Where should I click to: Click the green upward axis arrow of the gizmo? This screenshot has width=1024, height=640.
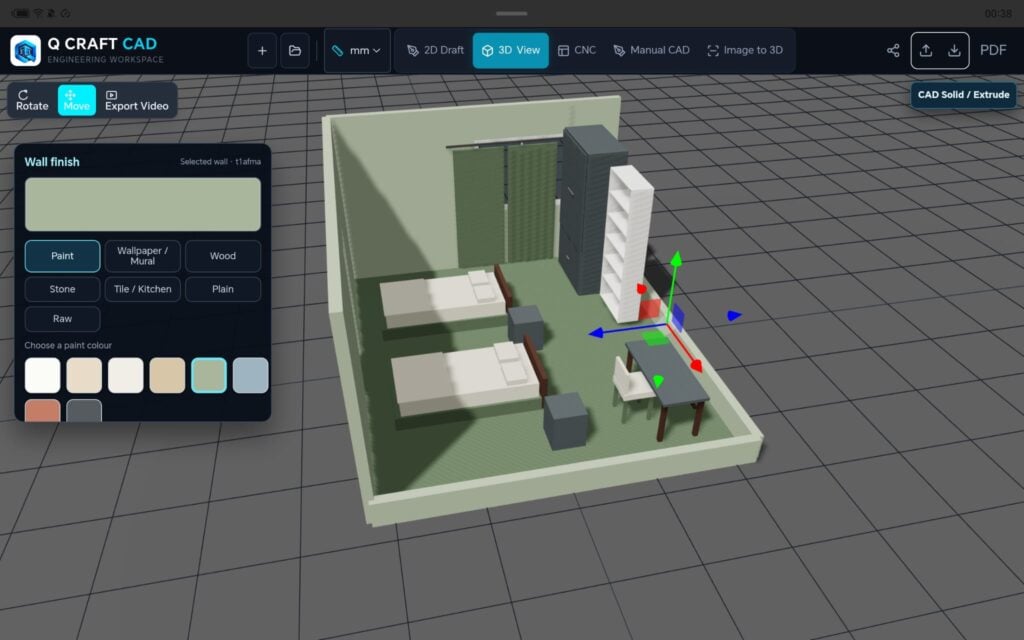point(676,259)
